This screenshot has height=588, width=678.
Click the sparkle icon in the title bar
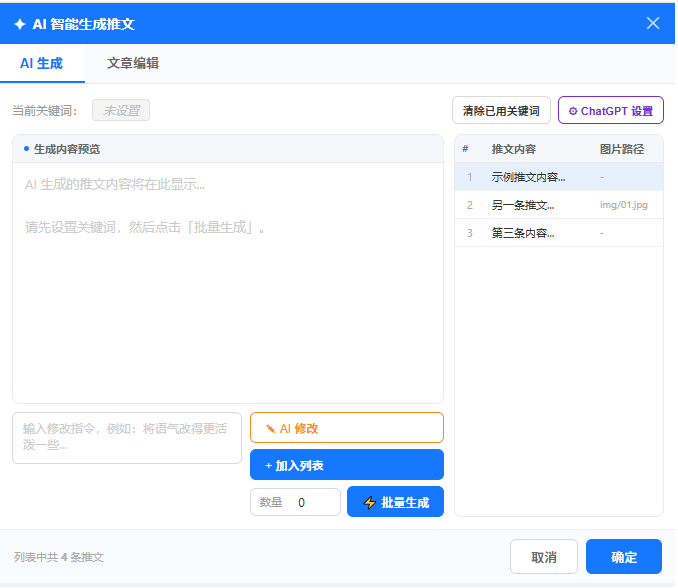(x=19, y=23)
